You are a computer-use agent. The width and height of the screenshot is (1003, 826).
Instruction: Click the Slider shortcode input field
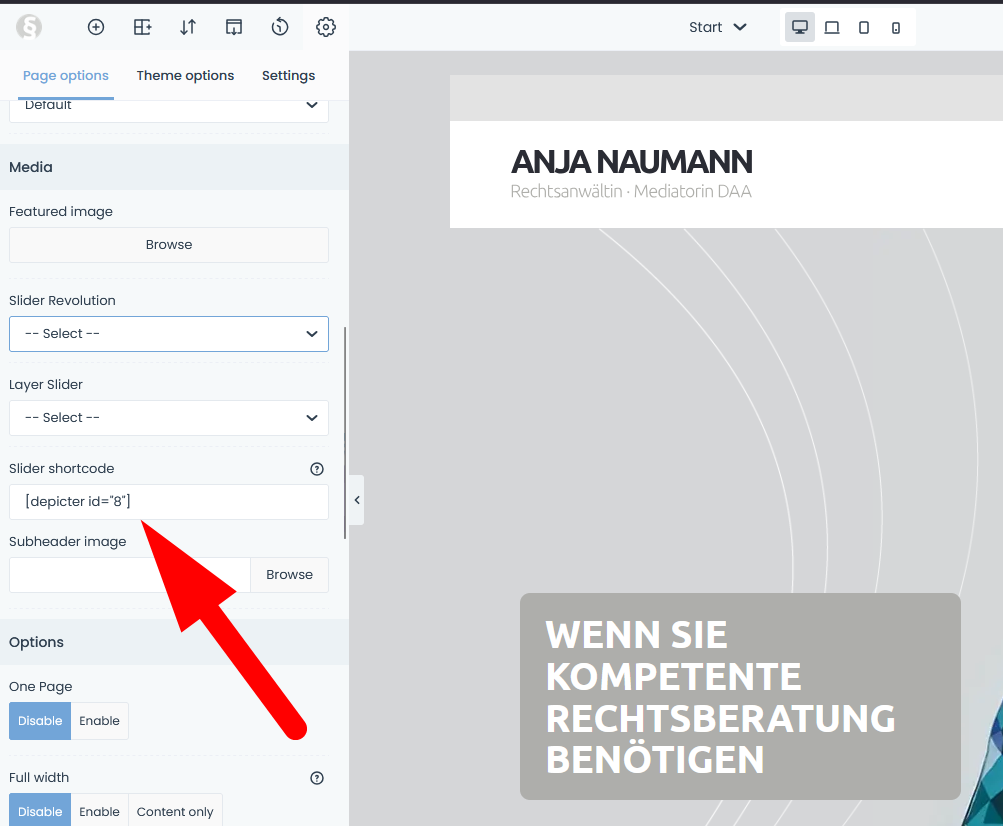point(169,502)
